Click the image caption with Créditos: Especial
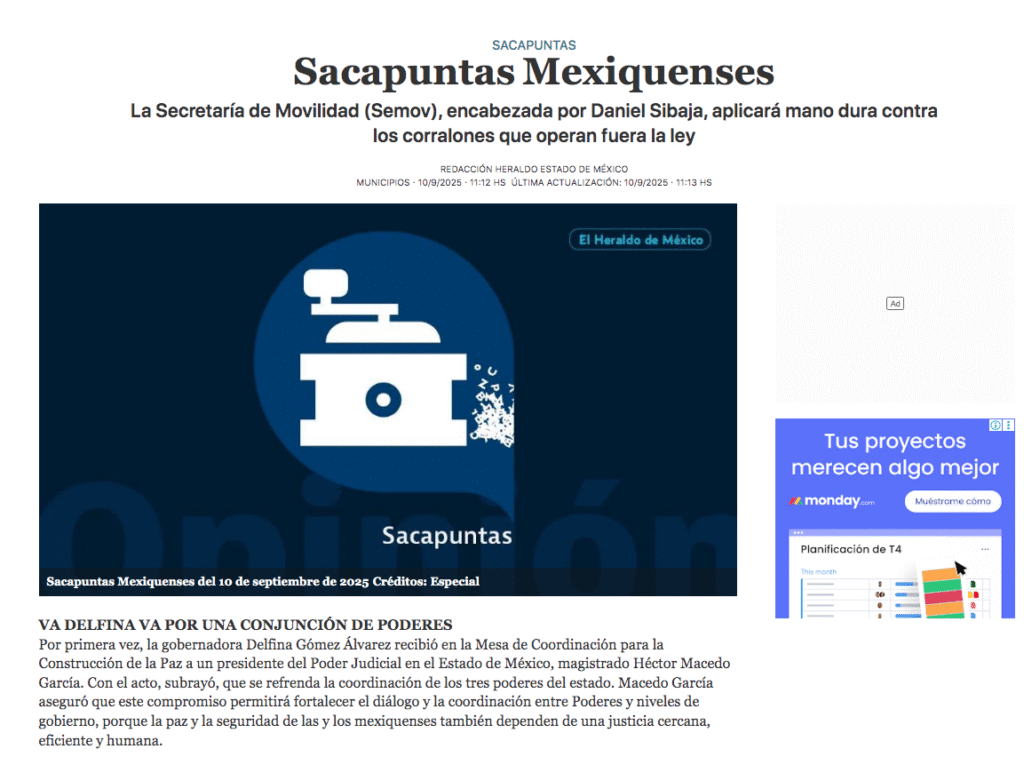The height and width of the screenshot is (757, 1024). click(263, 581)
